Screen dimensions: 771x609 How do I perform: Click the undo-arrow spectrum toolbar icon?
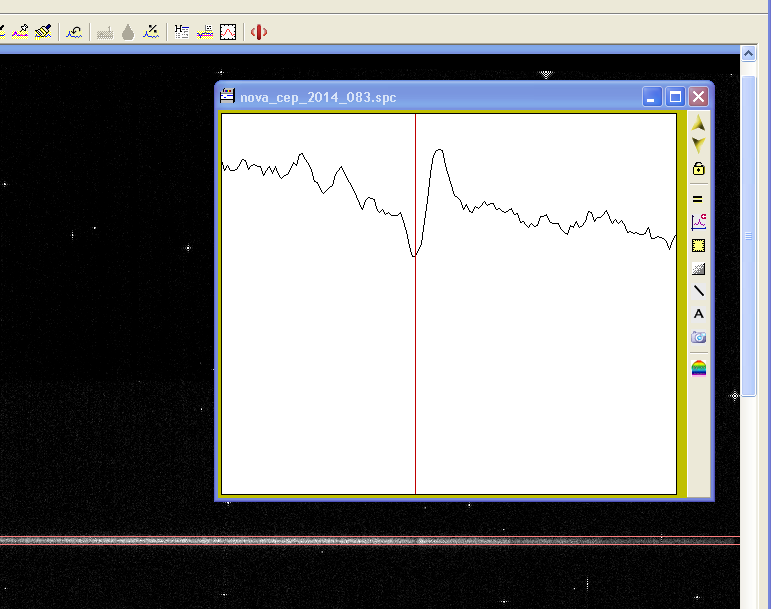(x=75, y=32)
